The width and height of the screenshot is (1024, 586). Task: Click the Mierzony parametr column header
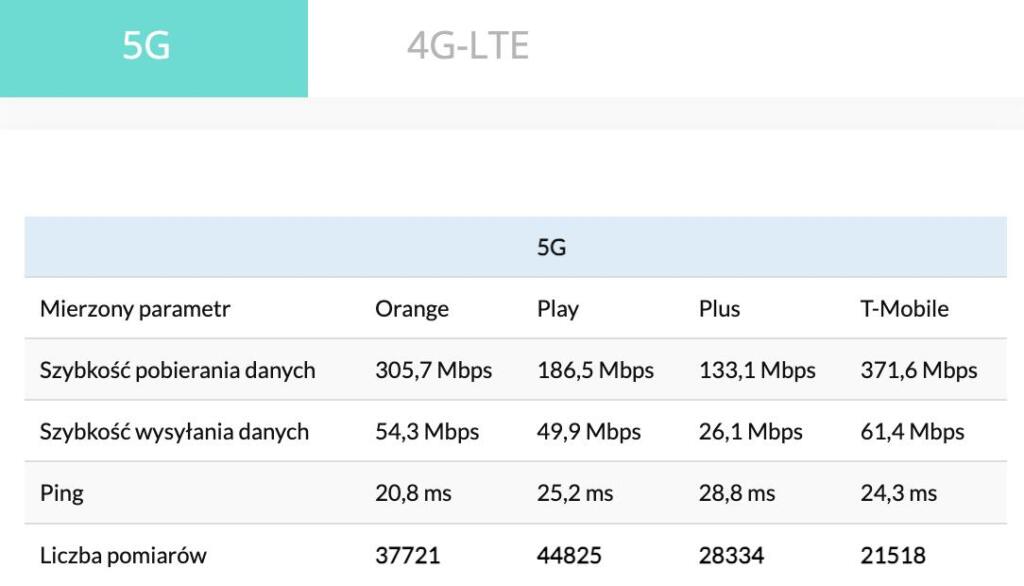click(135, 309)
